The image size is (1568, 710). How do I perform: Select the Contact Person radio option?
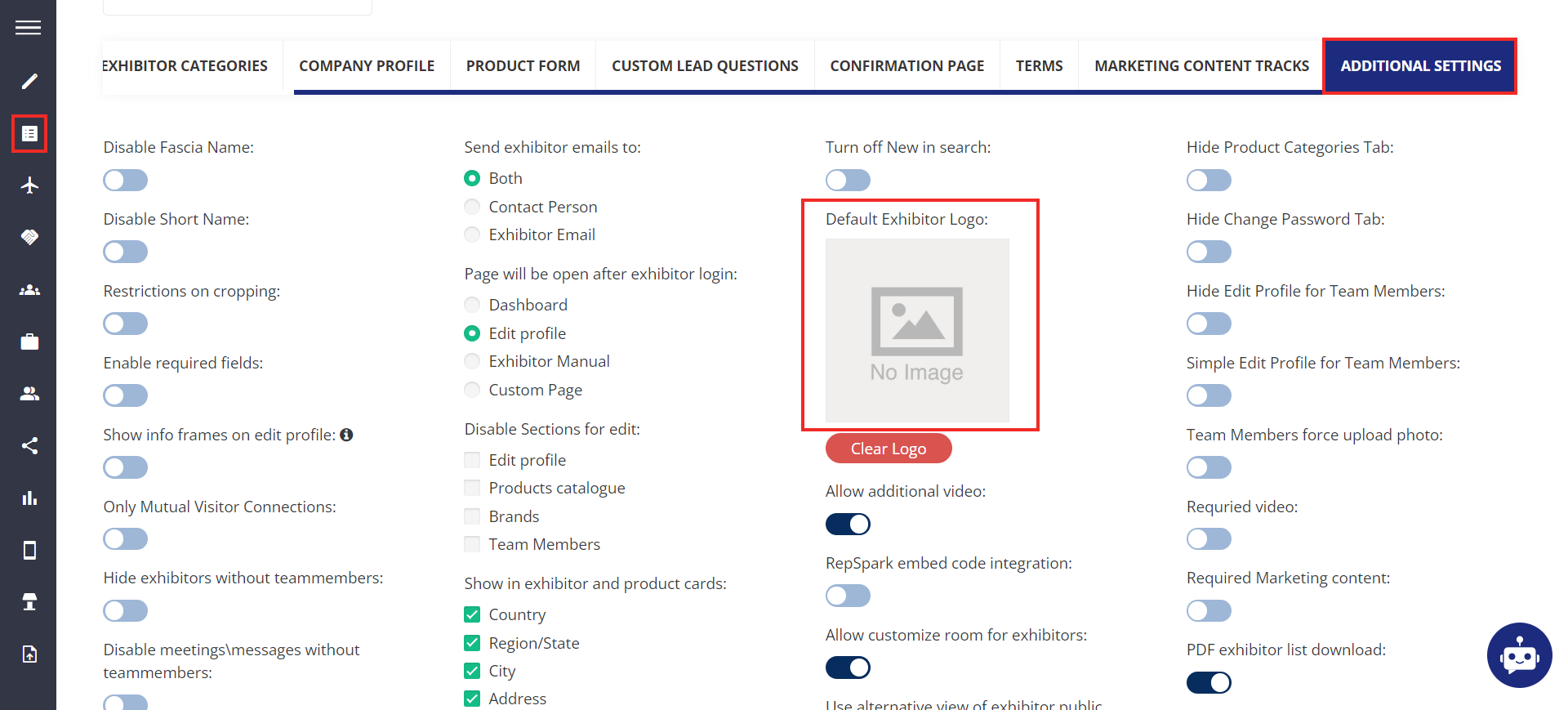472,207
